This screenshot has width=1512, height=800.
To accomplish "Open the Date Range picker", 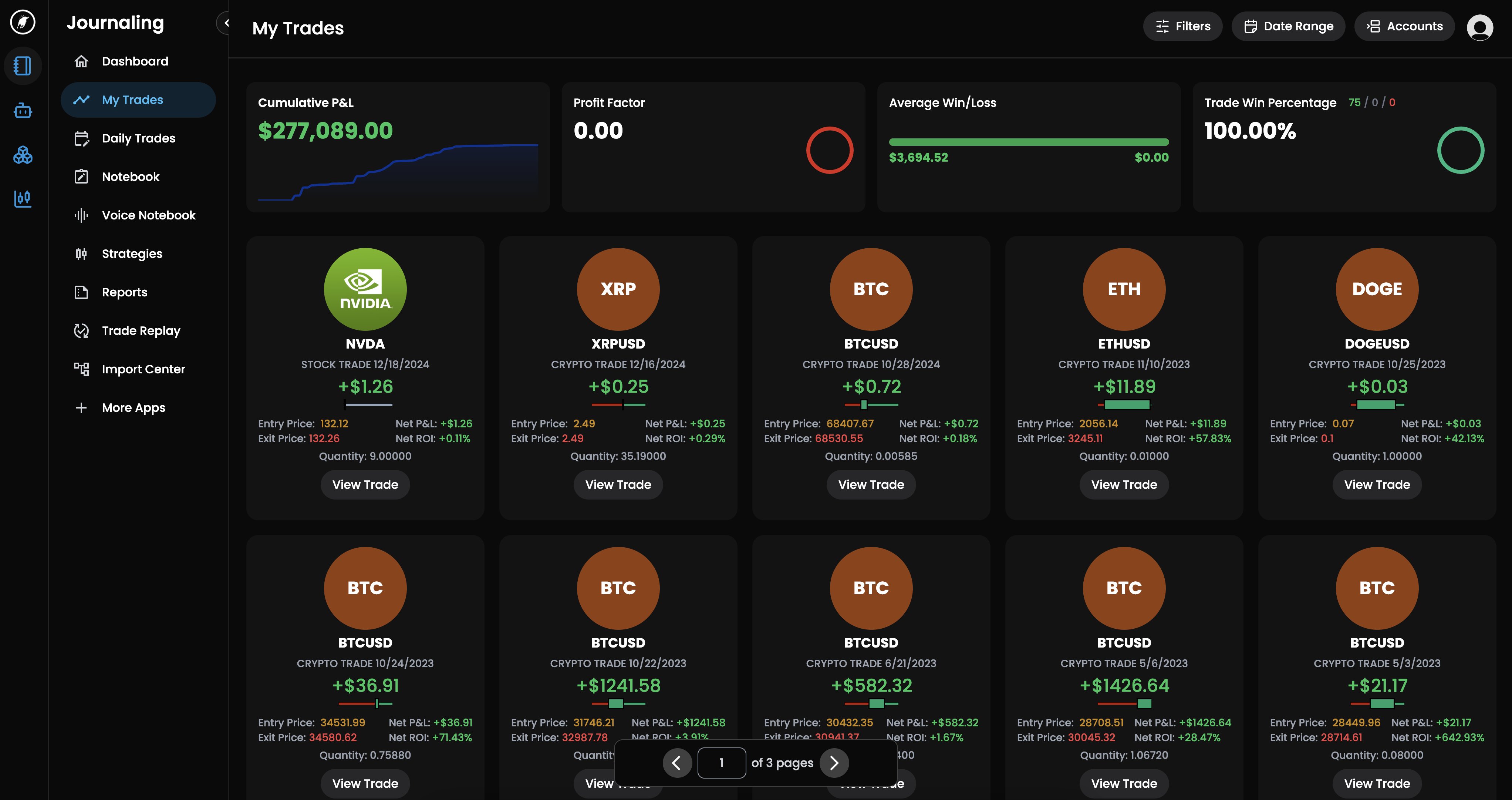I will point(1288,26).
